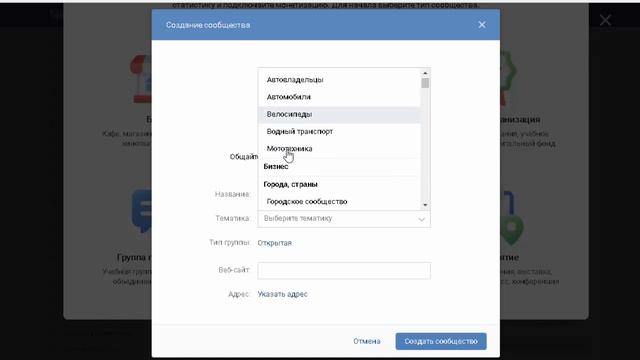The height and width of the screenshot is (360, 640).
Task: Select Автовладельцы in the topic list
Action: (x=339, y=80)
